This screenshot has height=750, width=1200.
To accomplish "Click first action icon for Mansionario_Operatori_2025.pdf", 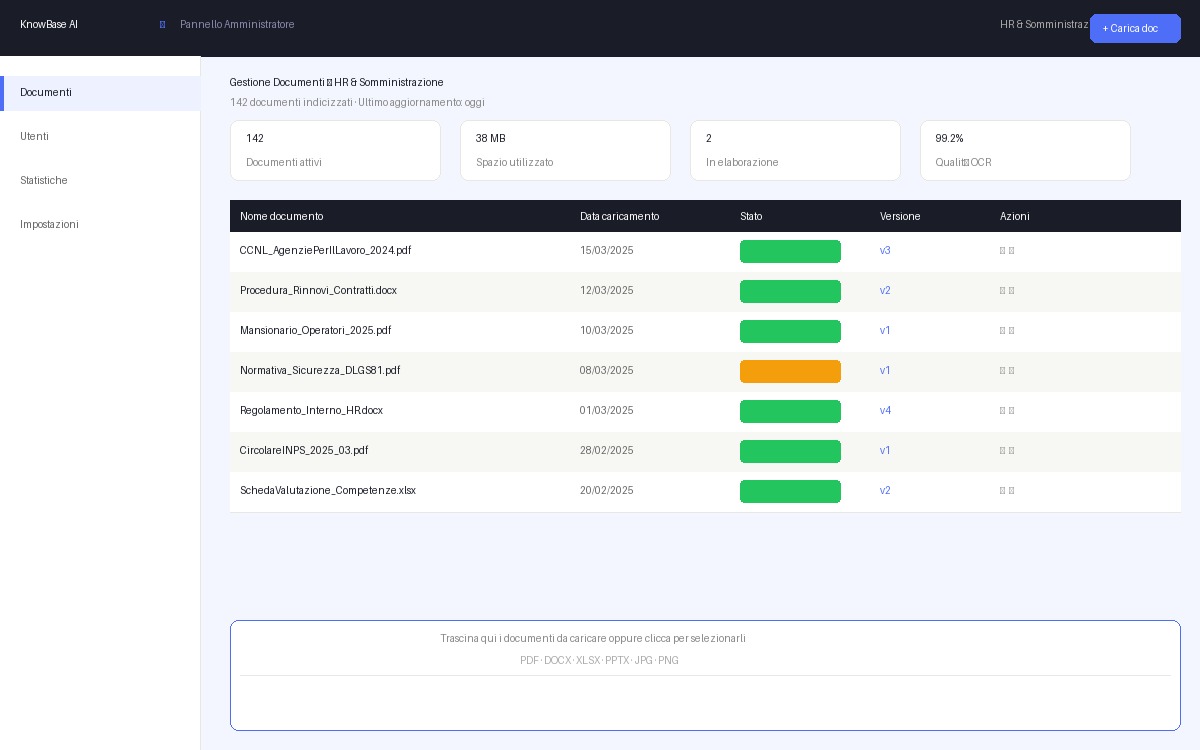I will click(x=1002, y=331).
